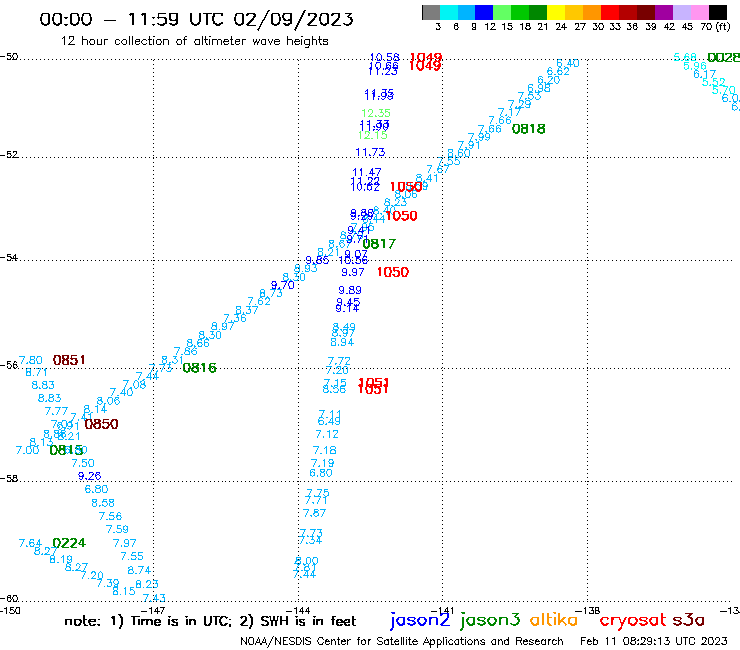Click the 8.94 wave height value
740x650 pixels.
tap(342, 342)
